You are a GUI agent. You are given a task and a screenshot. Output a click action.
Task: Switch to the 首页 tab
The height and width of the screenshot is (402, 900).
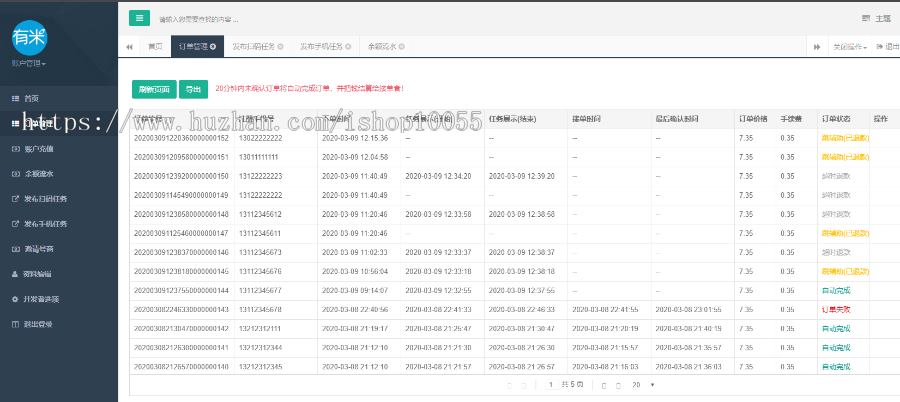click(x=155, y=47)
